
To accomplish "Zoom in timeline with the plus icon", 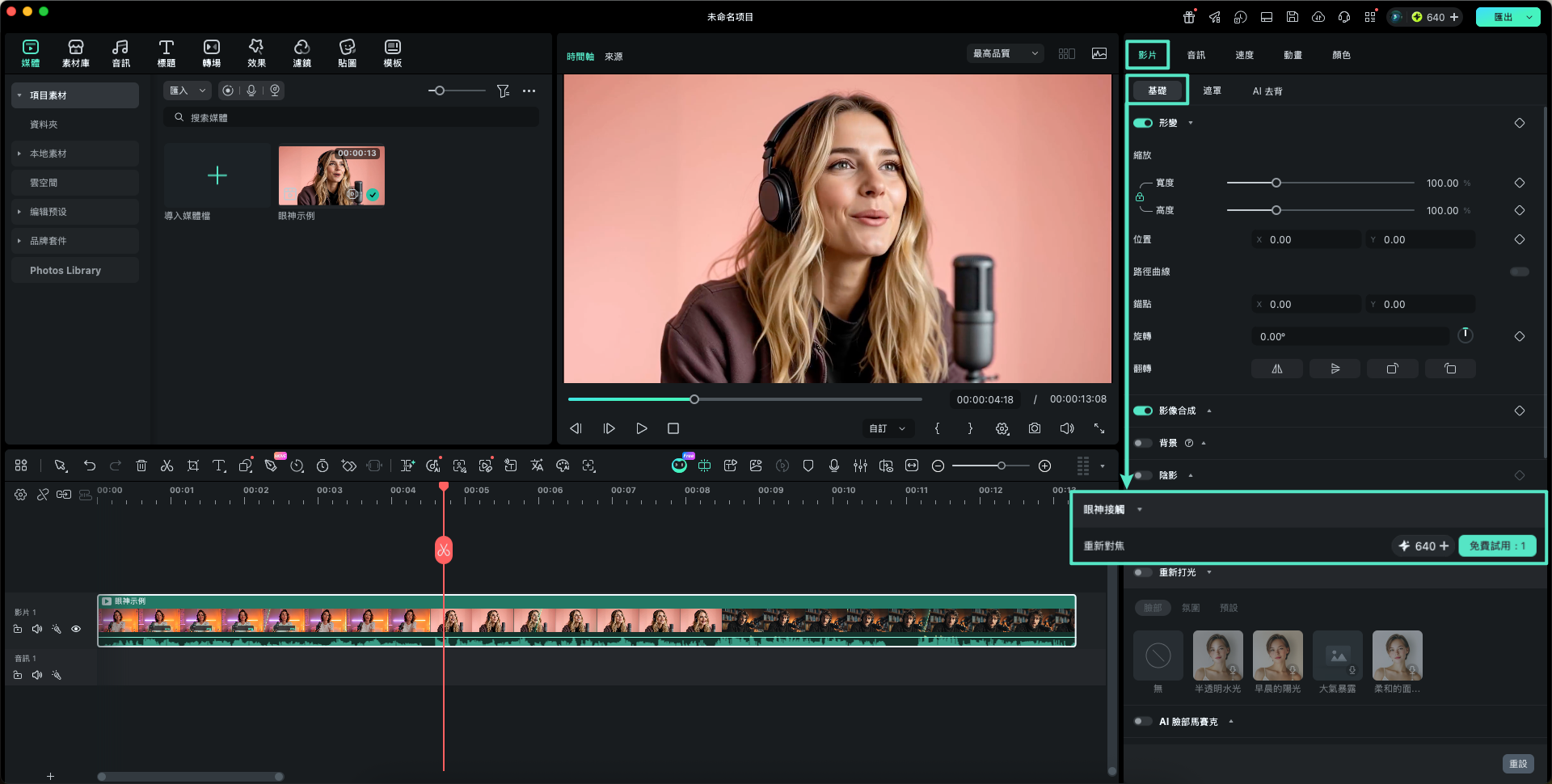I will (x=1044, y=466).
